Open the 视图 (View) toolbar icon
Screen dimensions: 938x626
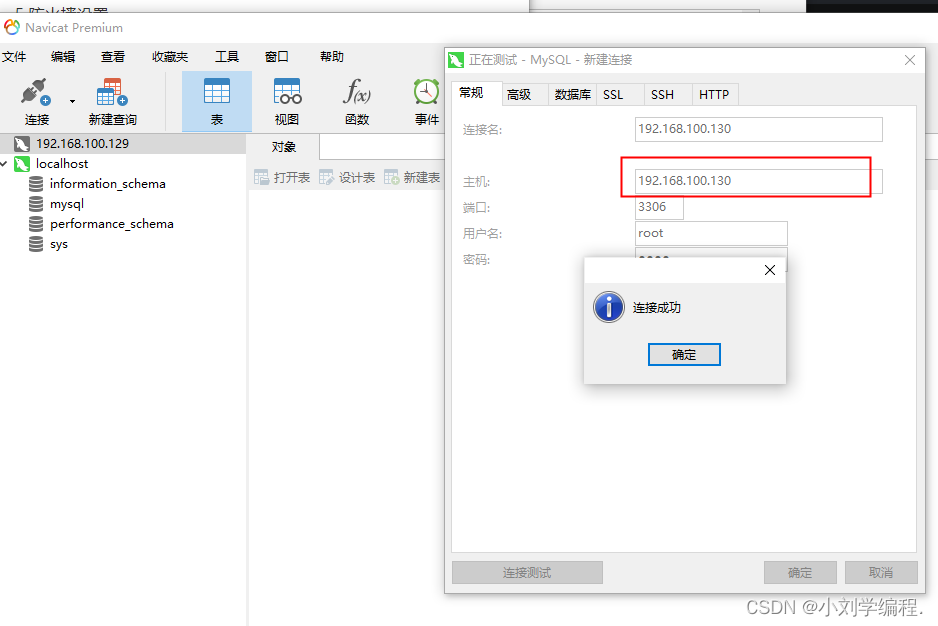click(x=287, y=102)
